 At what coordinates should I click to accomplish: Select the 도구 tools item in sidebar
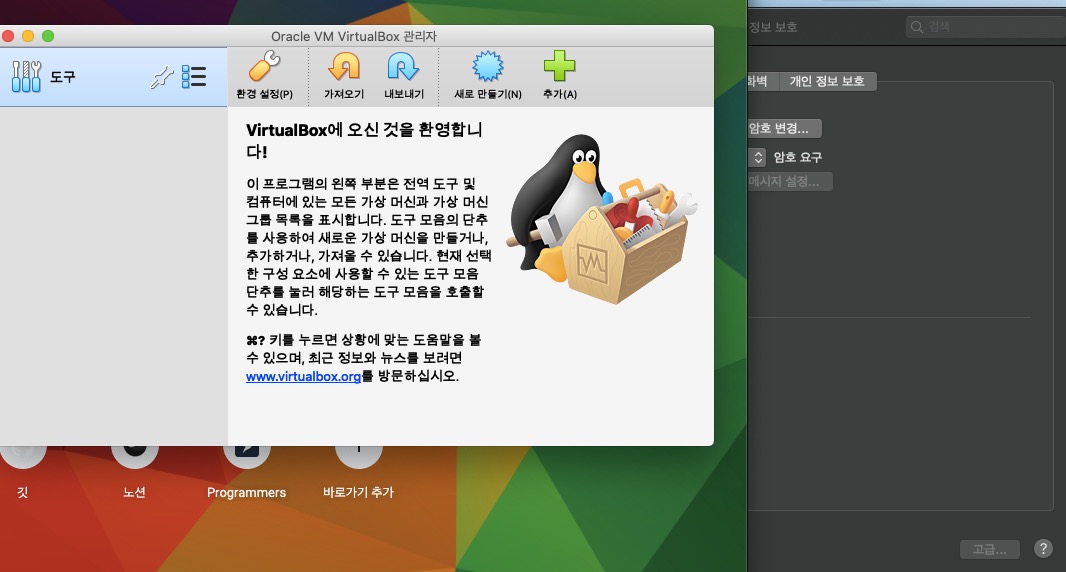click(x=113, y=77)
